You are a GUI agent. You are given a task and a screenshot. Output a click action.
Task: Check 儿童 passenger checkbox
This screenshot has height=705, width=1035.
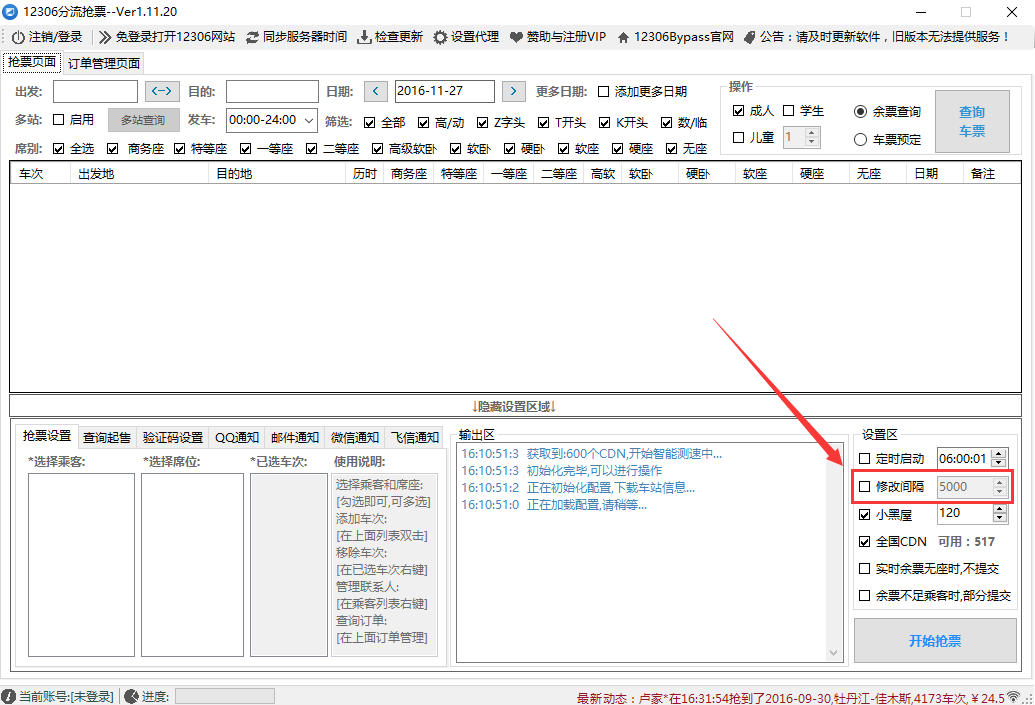tap(739, 137)
